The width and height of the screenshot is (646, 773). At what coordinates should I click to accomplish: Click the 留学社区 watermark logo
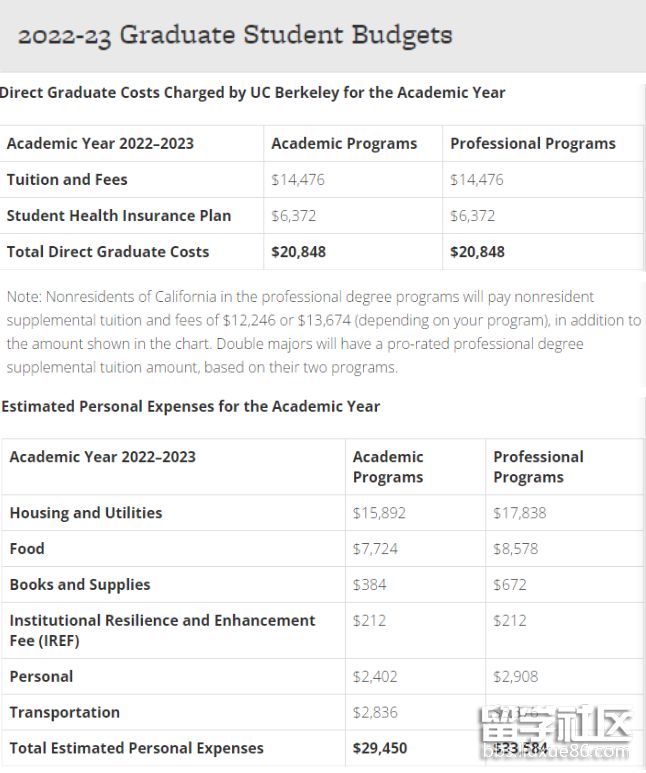554,730
